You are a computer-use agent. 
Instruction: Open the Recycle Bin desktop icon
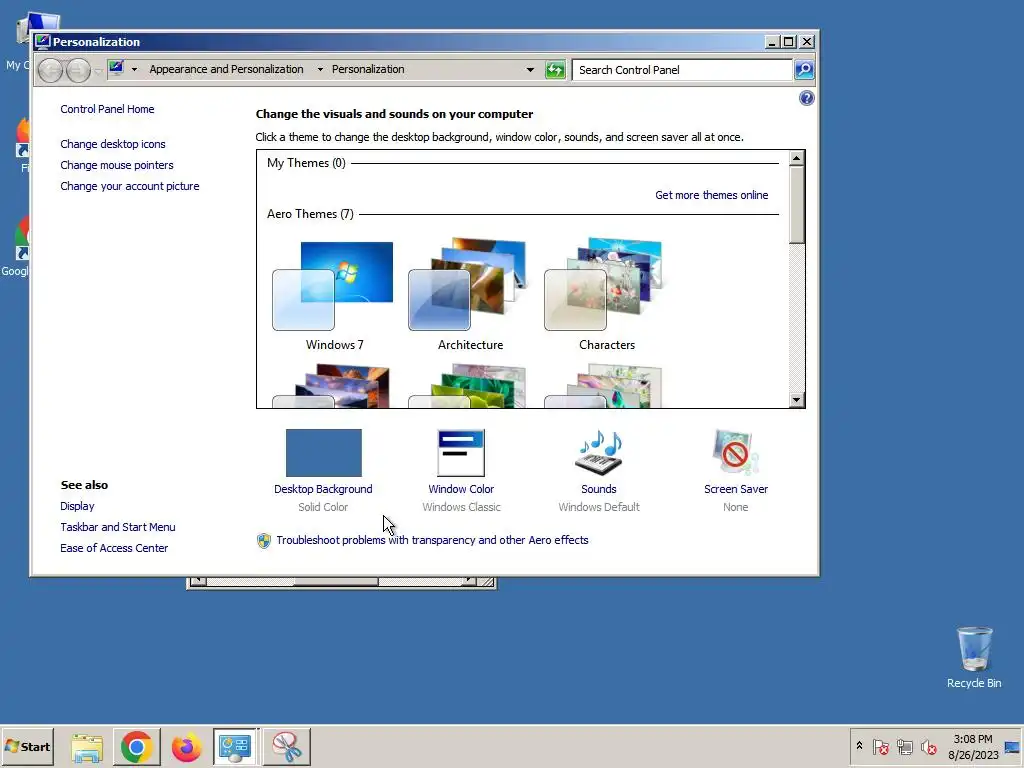click(x=974, y=658)
